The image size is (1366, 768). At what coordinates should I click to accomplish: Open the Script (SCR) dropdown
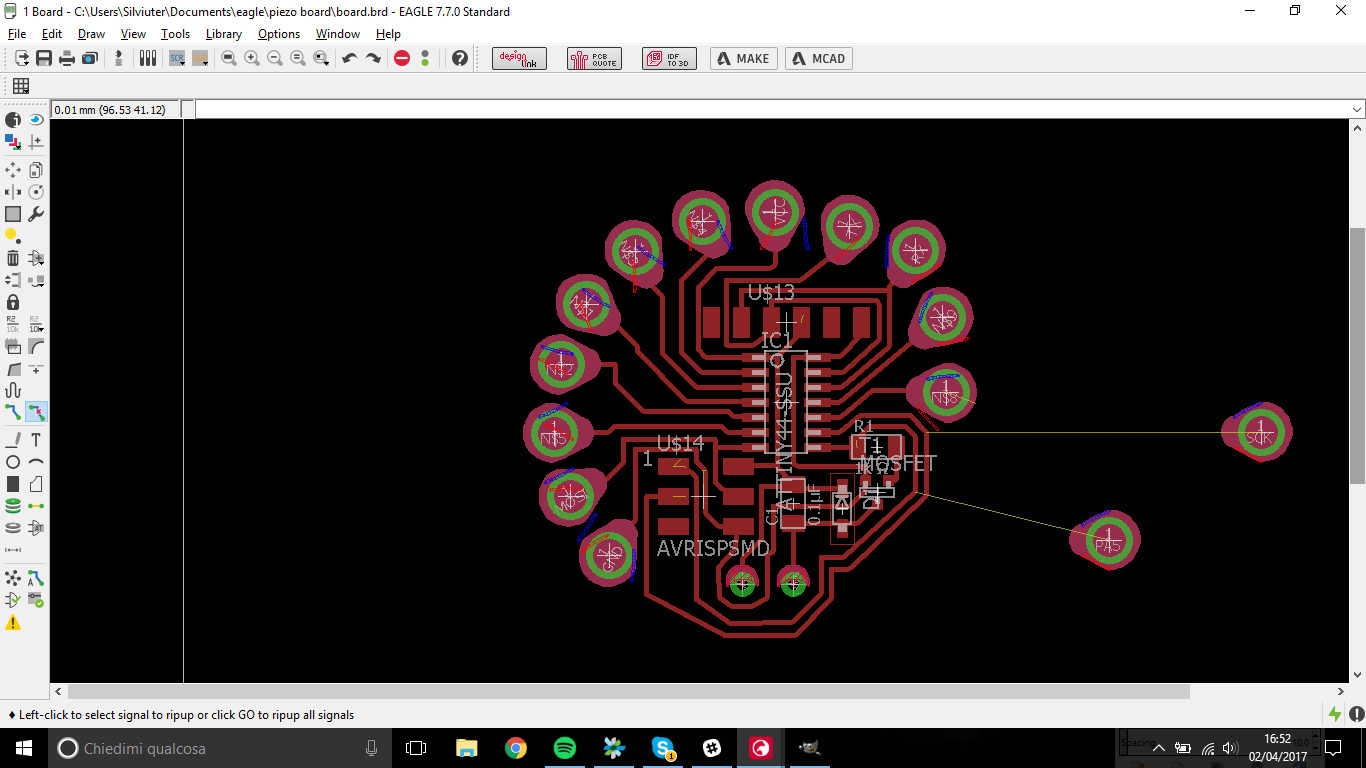point(177,58)
